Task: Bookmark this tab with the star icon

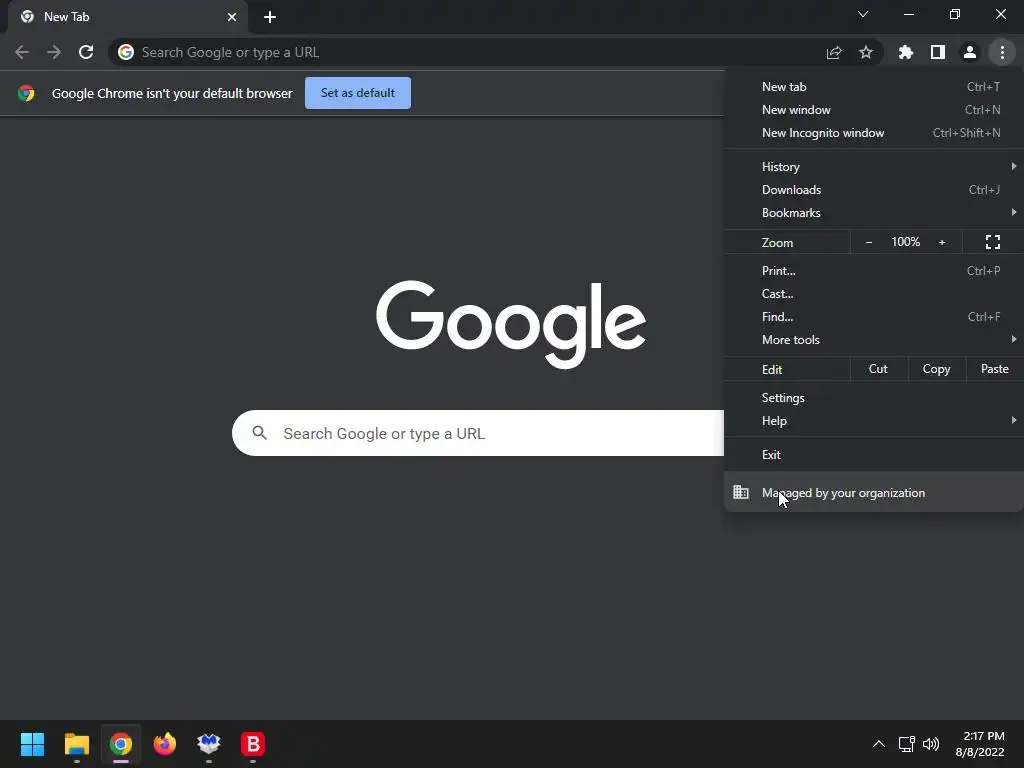Action: (866, 52)
